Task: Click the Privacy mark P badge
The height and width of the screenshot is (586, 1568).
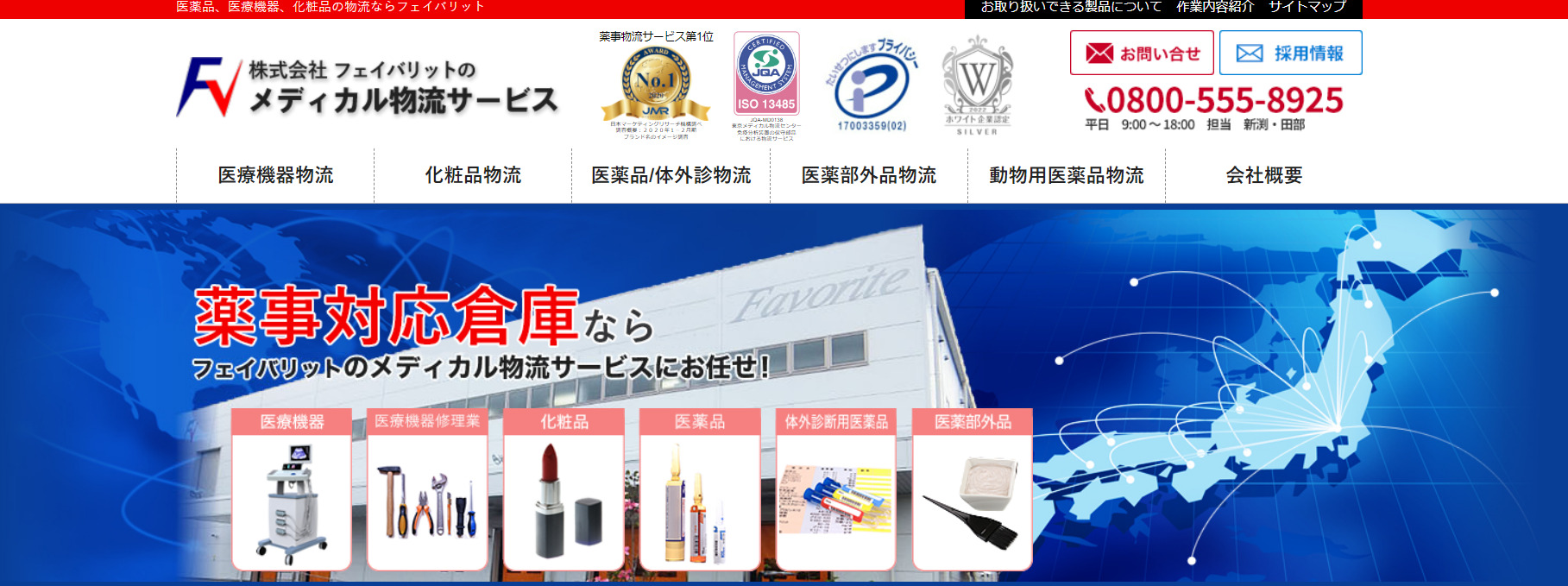Action: point(872,85)
